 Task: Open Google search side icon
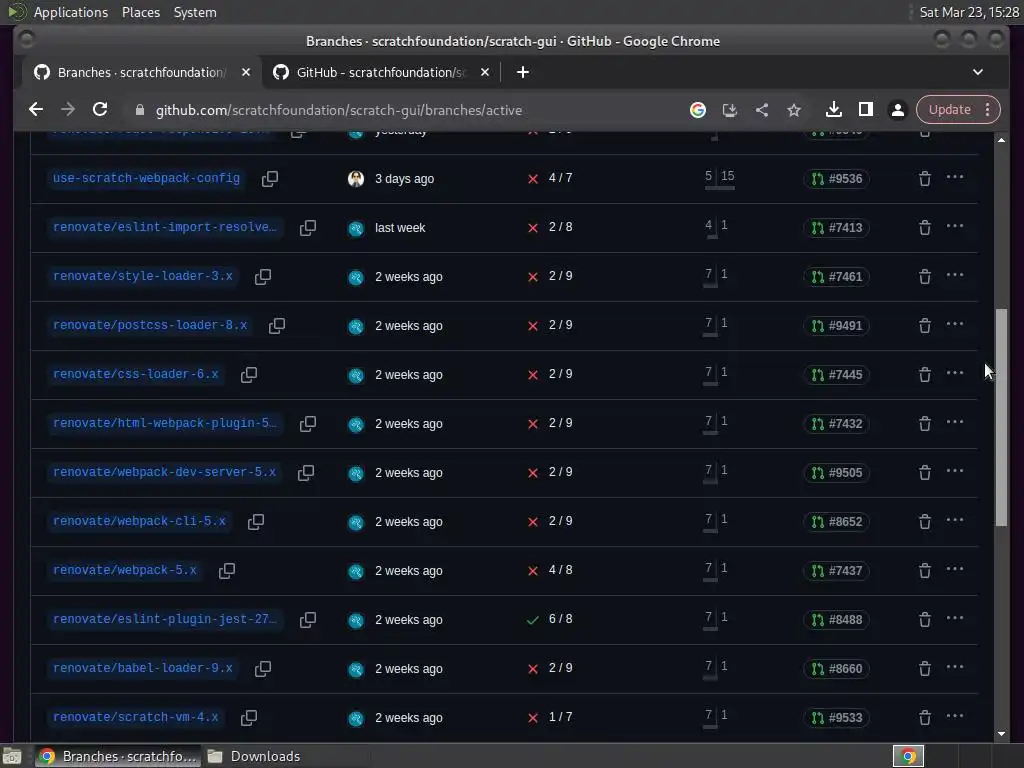tap(697, 110)
